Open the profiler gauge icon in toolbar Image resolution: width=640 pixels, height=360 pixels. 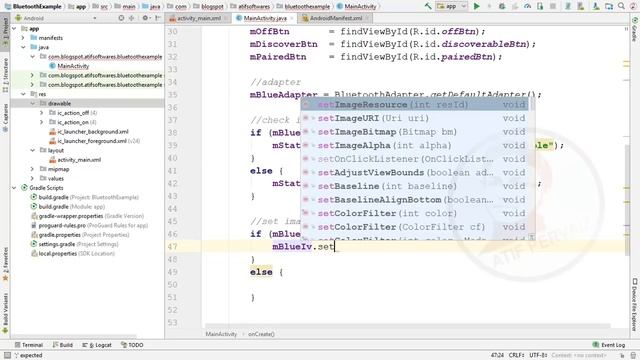pos(527,6)
